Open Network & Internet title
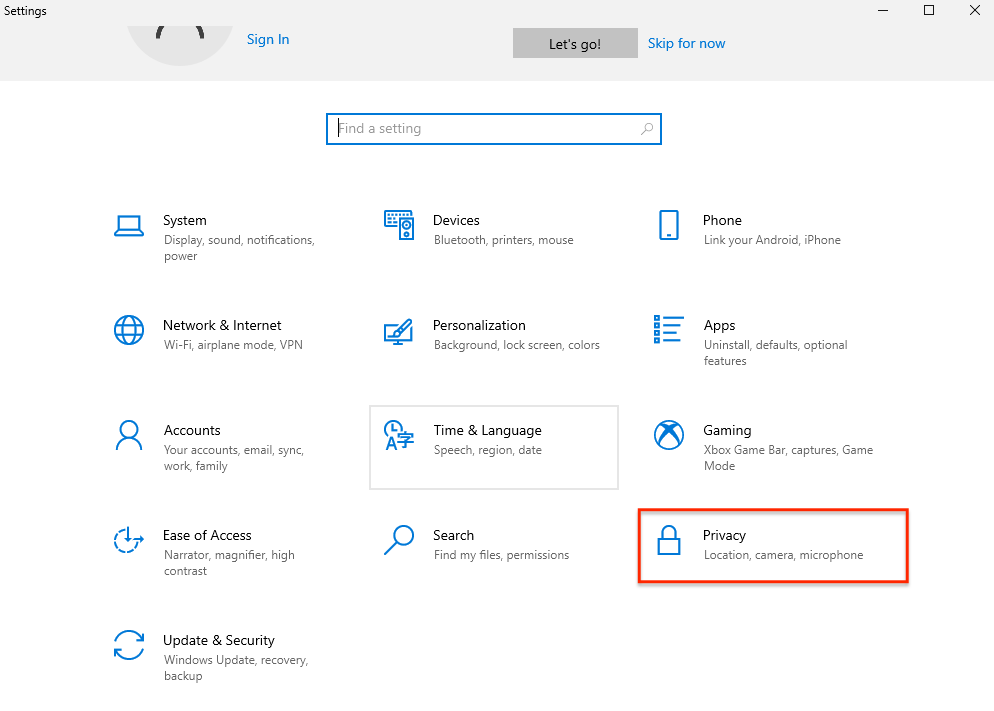 (222, 325)
